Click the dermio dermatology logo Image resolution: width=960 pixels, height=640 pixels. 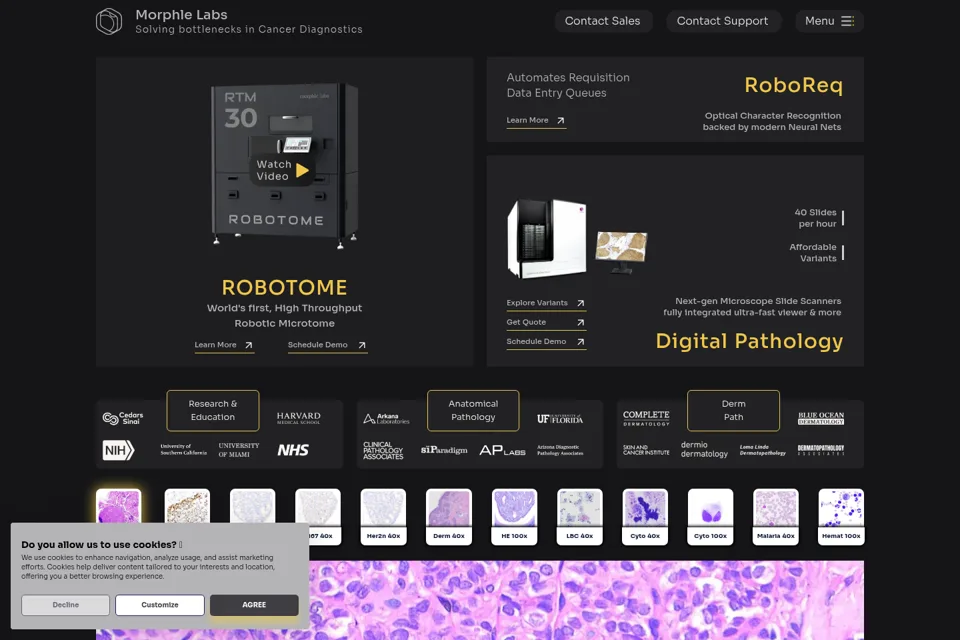(x=704, y=450)
